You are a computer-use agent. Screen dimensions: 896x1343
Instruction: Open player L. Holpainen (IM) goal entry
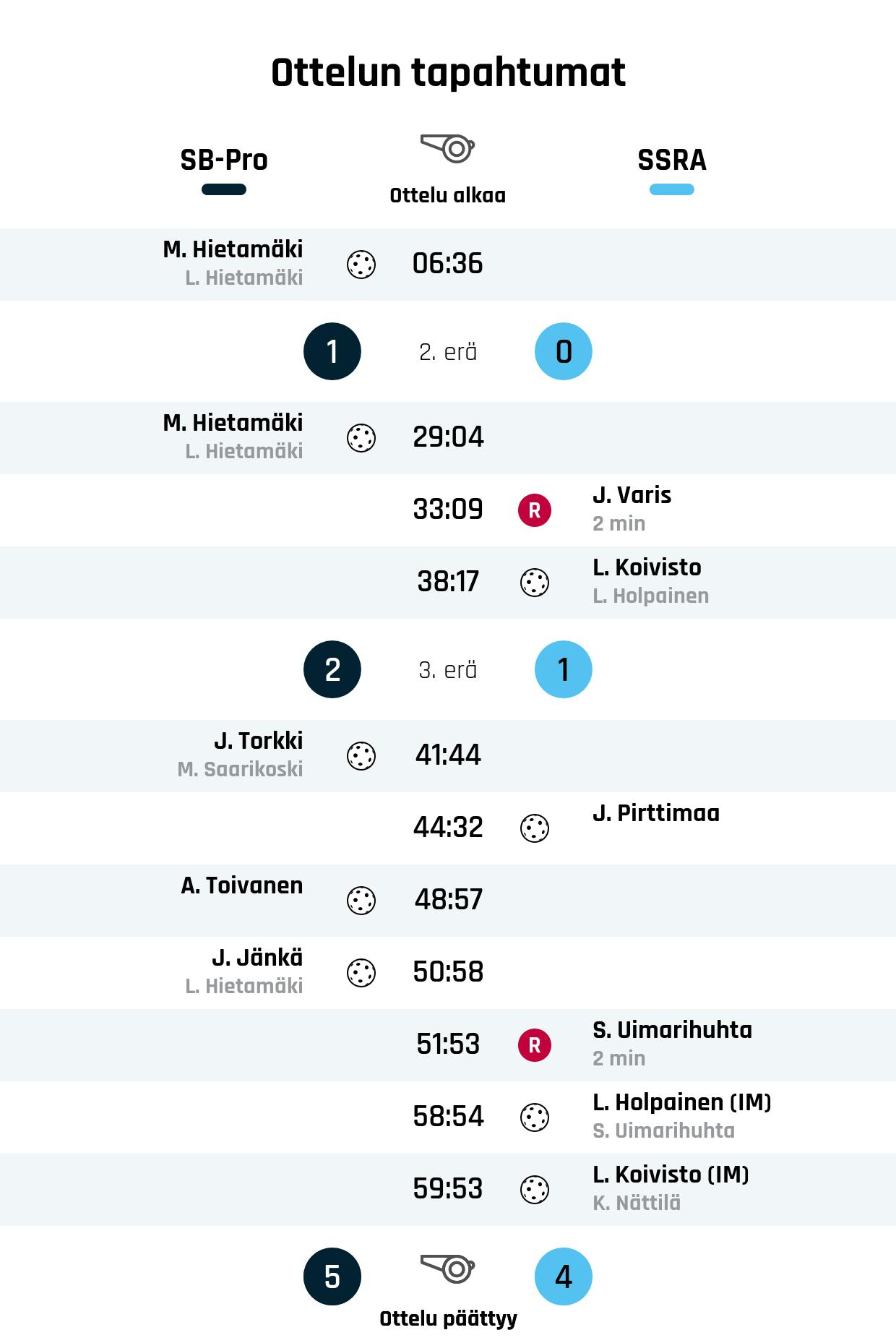click(x=681, y=1102)
